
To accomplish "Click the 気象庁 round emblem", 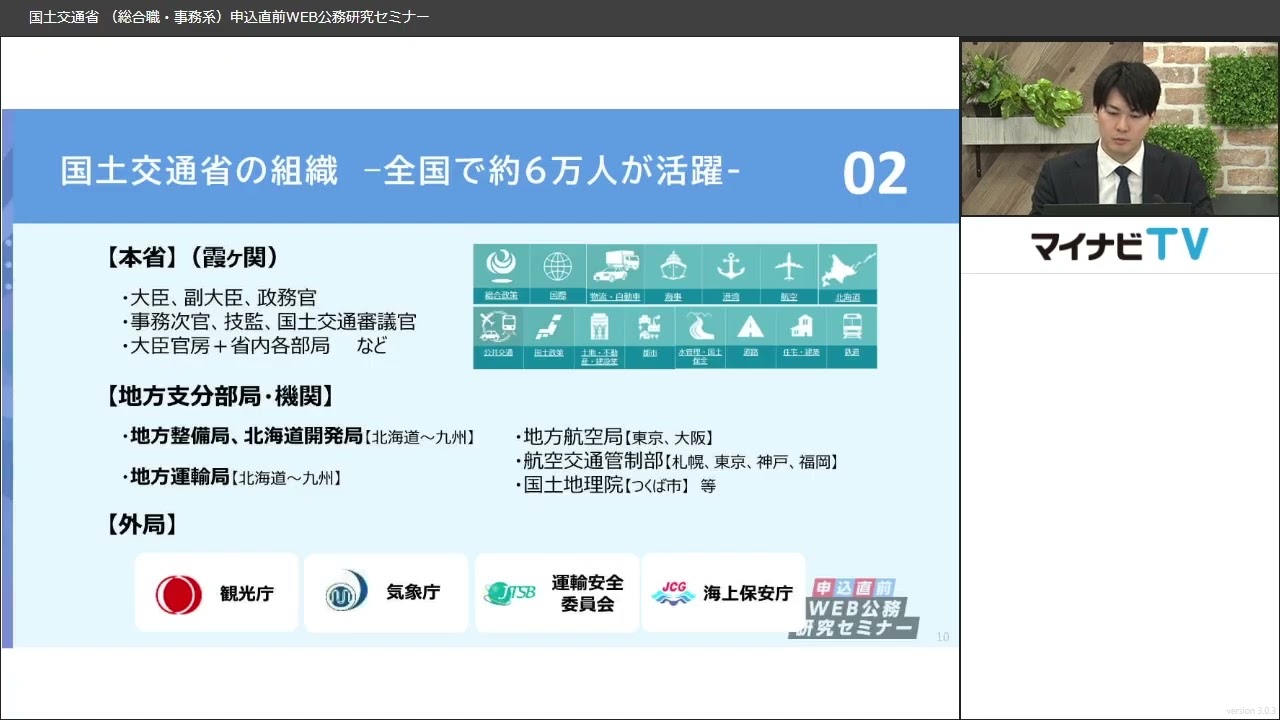I will (347, 590).
